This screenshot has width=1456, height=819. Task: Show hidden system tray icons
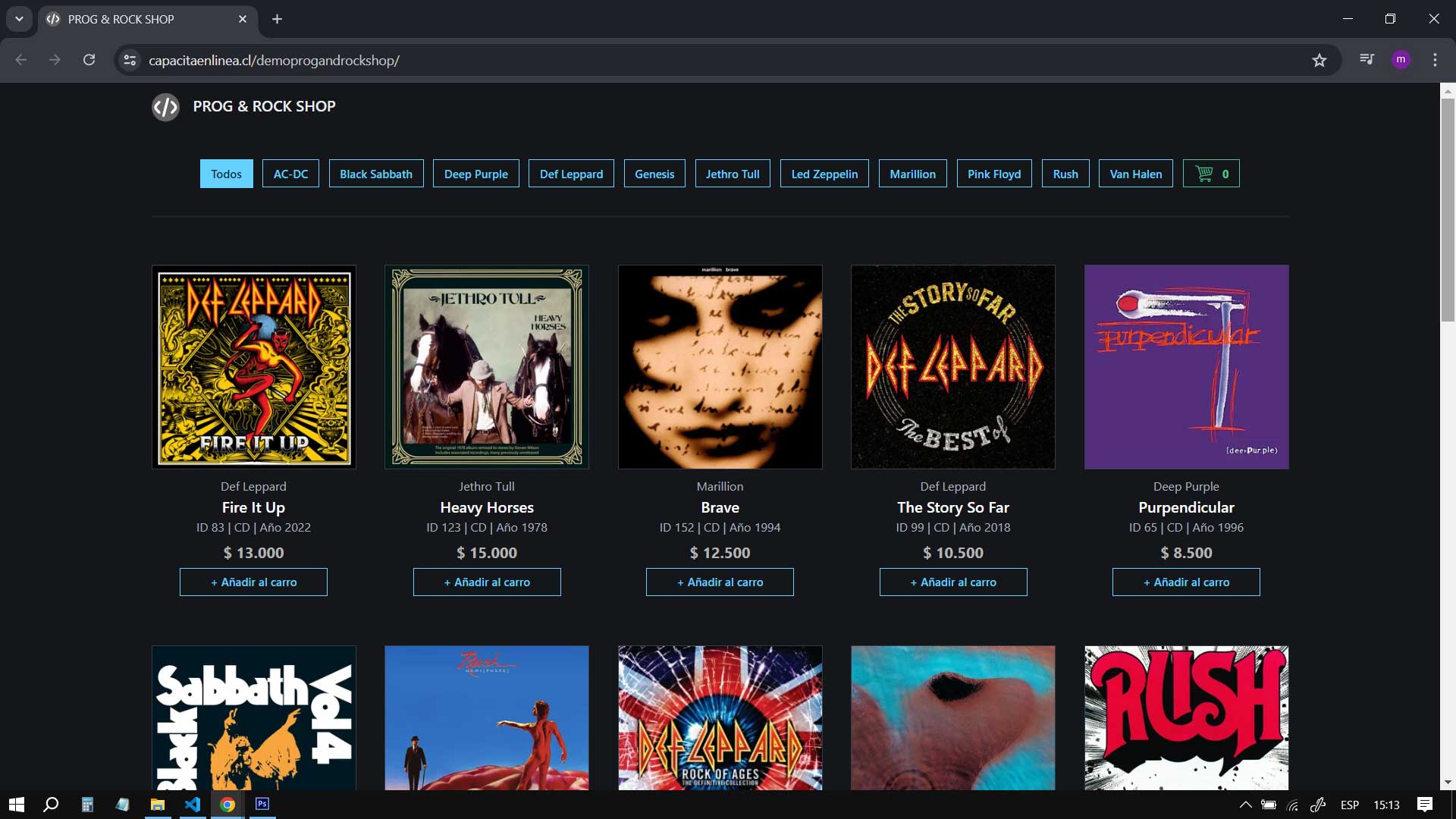[1245, 805]
